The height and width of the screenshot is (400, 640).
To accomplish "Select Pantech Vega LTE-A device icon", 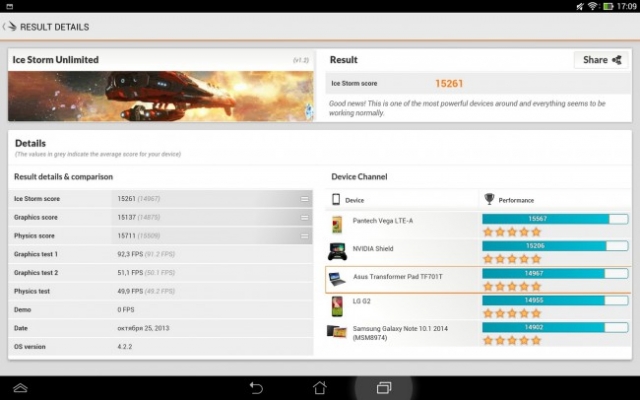I will (x=337, y=224).
